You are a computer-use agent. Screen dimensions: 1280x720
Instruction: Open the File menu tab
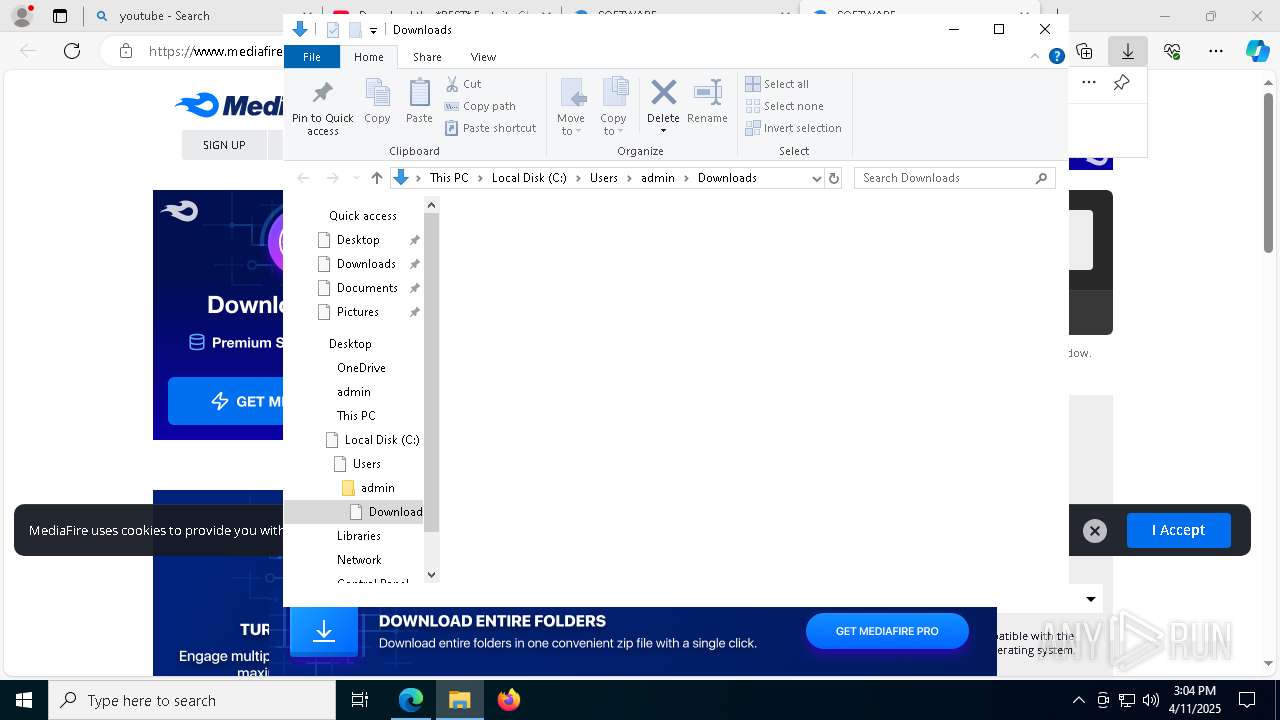pyautogui.click(x=312, y=57)
